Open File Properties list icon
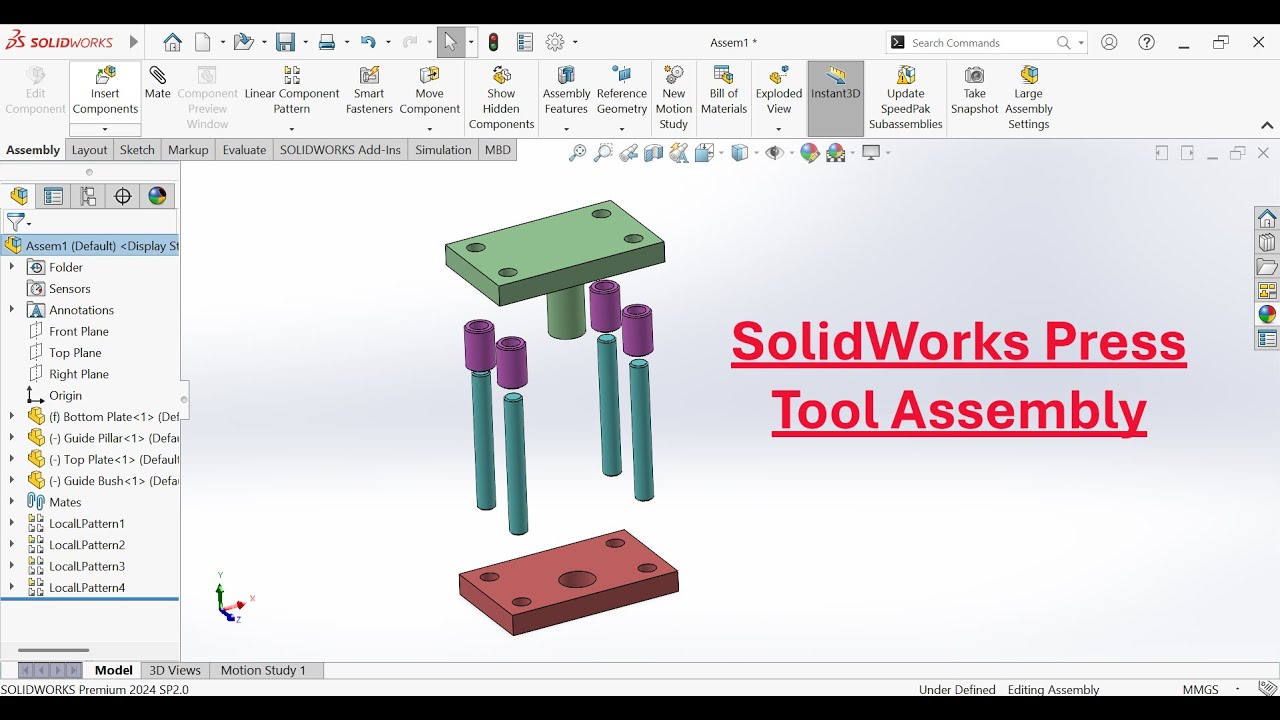 (x=525, y=42)
